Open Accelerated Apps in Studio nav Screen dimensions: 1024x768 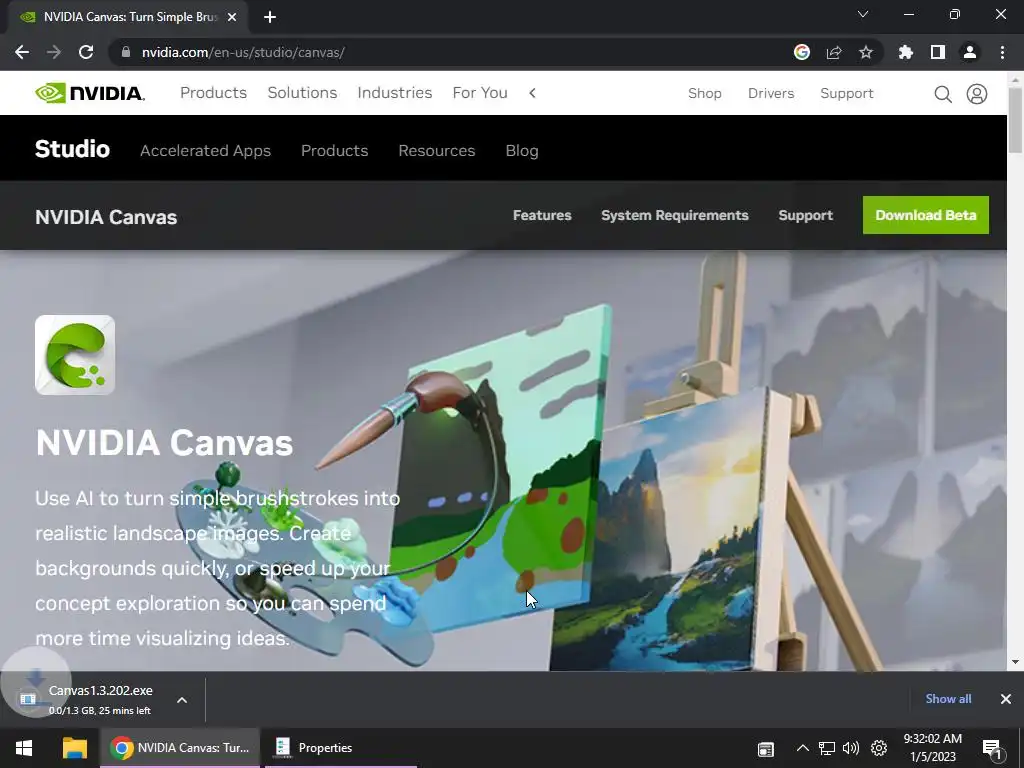tap(206, 151)
